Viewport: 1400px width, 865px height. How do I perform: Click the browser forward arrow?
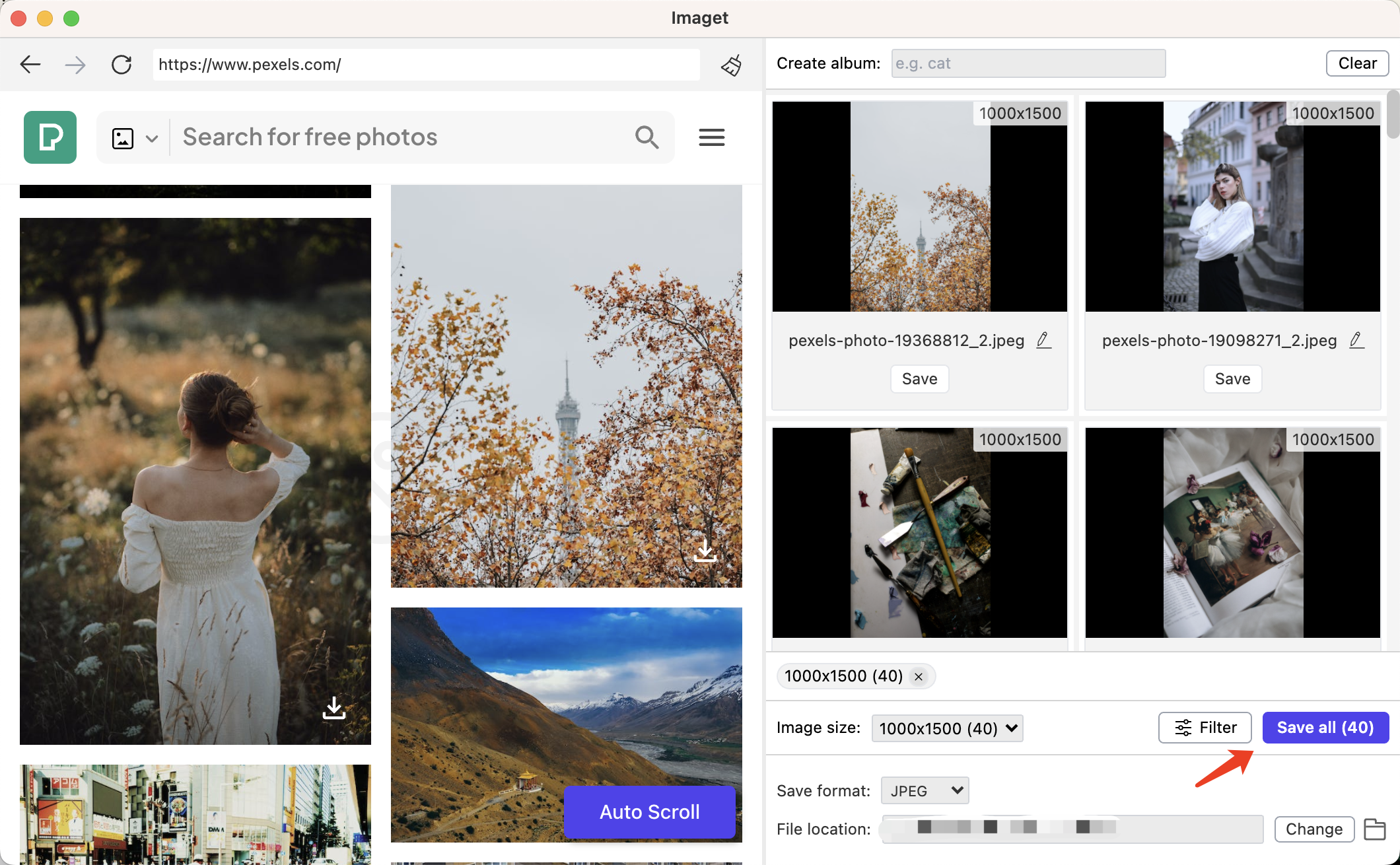(75, 65)
